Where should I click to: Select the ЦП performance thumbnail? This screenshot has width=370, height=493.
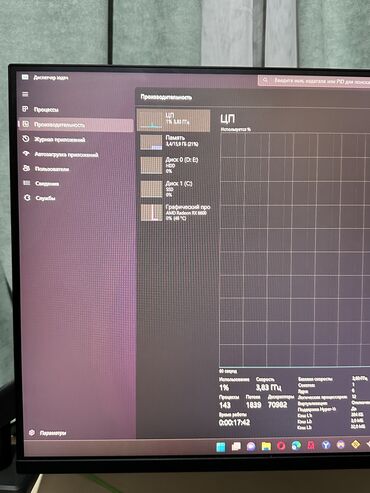tap(174, 120)
